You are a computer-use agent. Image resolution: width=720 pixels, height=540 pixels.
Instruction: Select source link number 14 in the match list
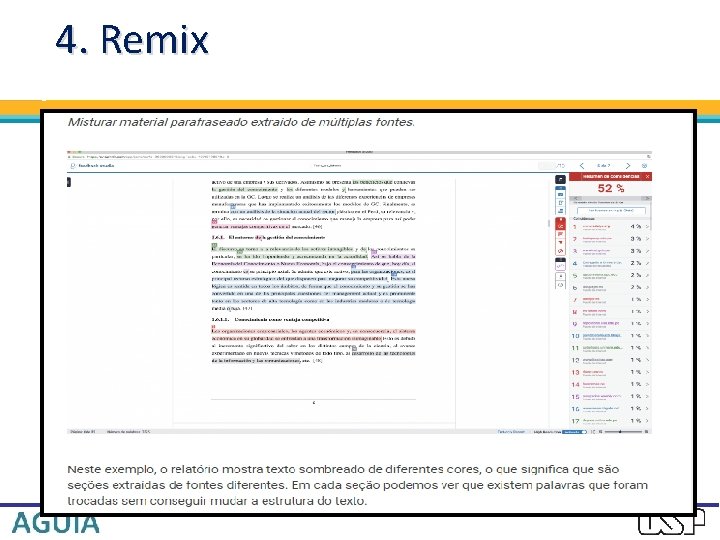[x=594, y=383]
